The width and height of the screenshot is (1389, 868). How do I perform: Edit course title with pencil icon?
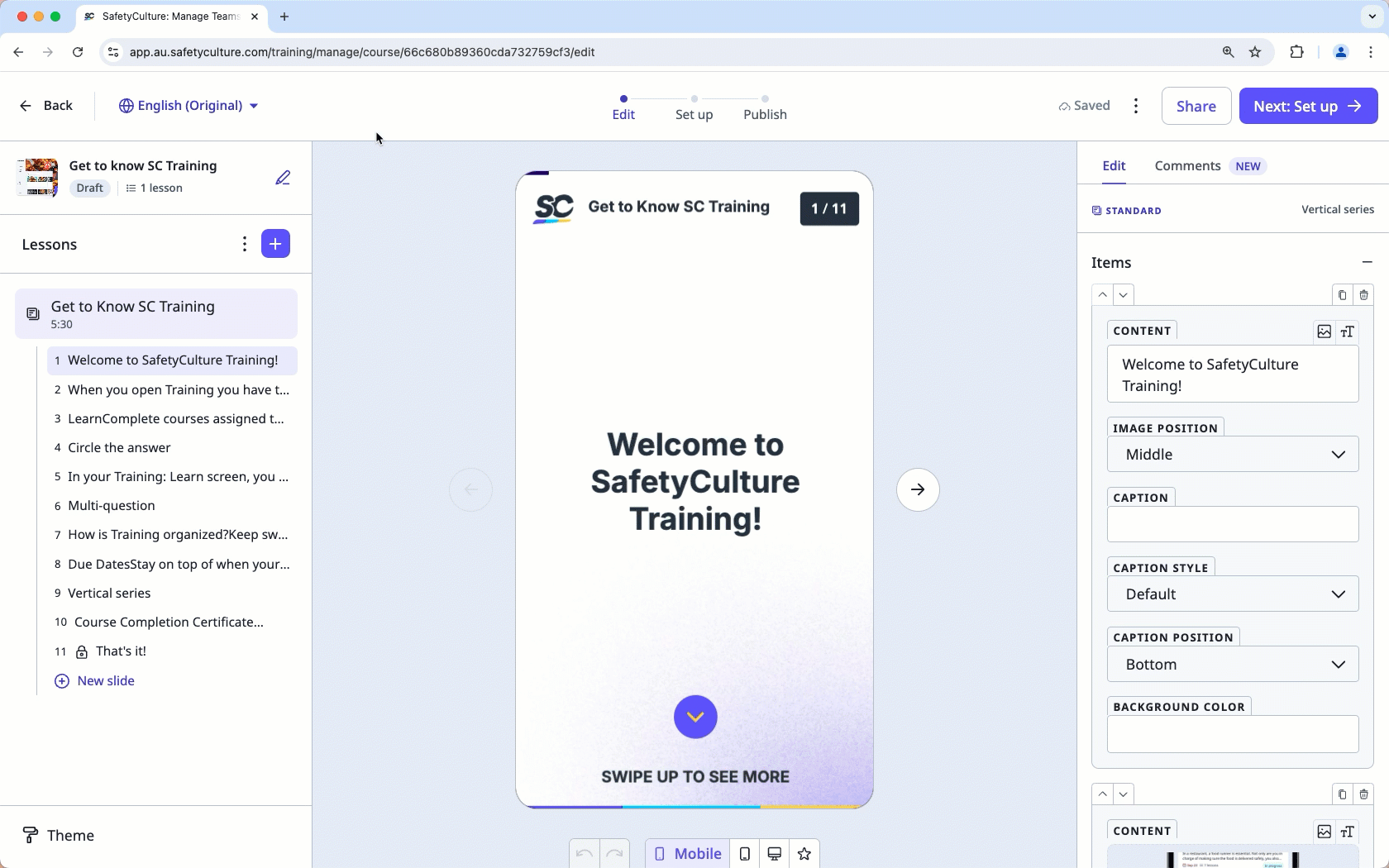coord(283,178)
